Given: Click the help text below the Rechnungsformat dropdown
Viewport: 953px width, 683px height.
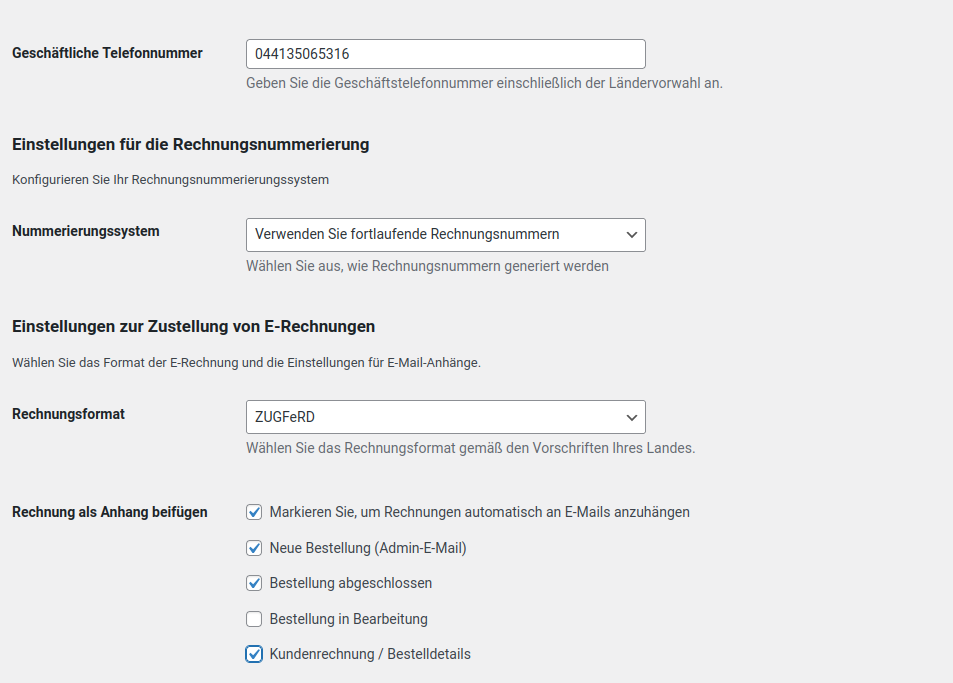Looking at the screenshot, I should click(470, 448).
